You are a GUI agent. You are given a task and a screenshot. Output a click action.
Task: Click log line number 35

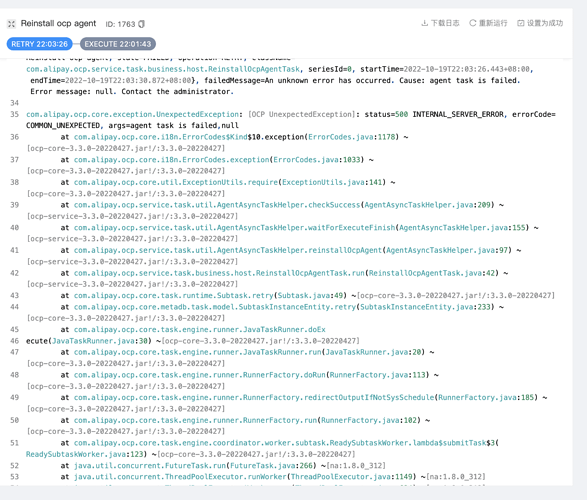coord(15,114)
